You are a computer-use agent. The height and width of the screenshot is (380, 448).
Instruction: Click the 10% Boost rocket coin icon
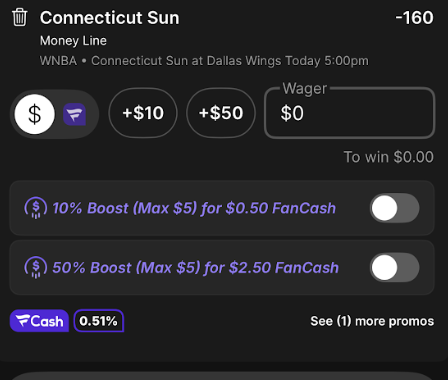coord(35,208)
